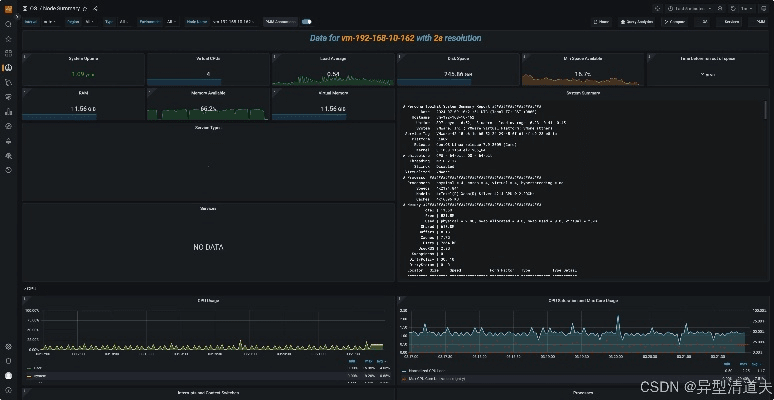Click the Grafana logo in the sidebar
The height and width of the screenshot is (400, 774).
[x=8, y=7]
